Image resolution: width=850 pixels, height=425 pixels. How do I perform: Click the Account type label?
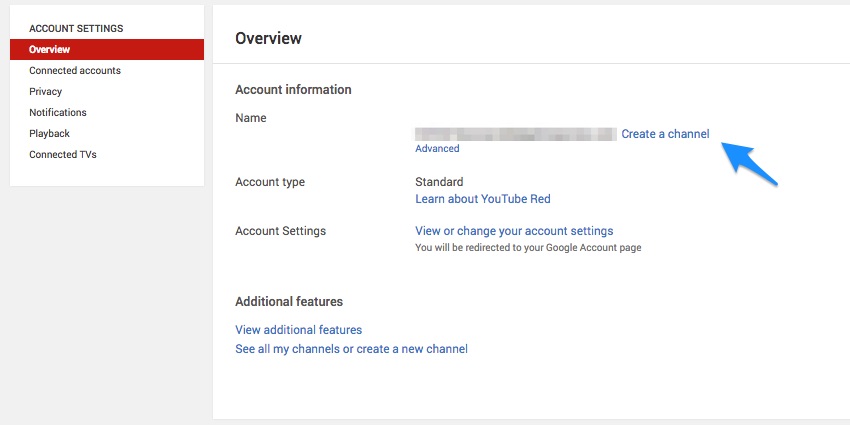tap(270, 182)
